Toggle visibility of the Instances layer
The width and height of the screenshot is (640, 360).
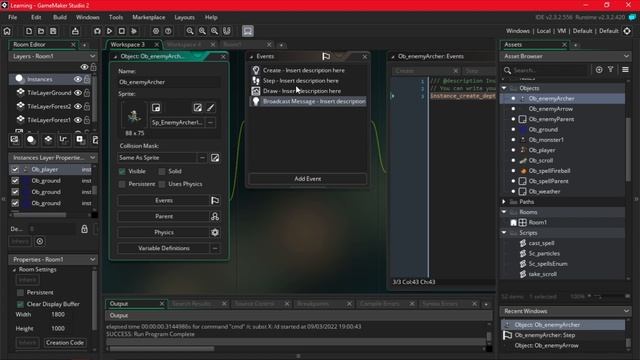(x=78, y=79)
